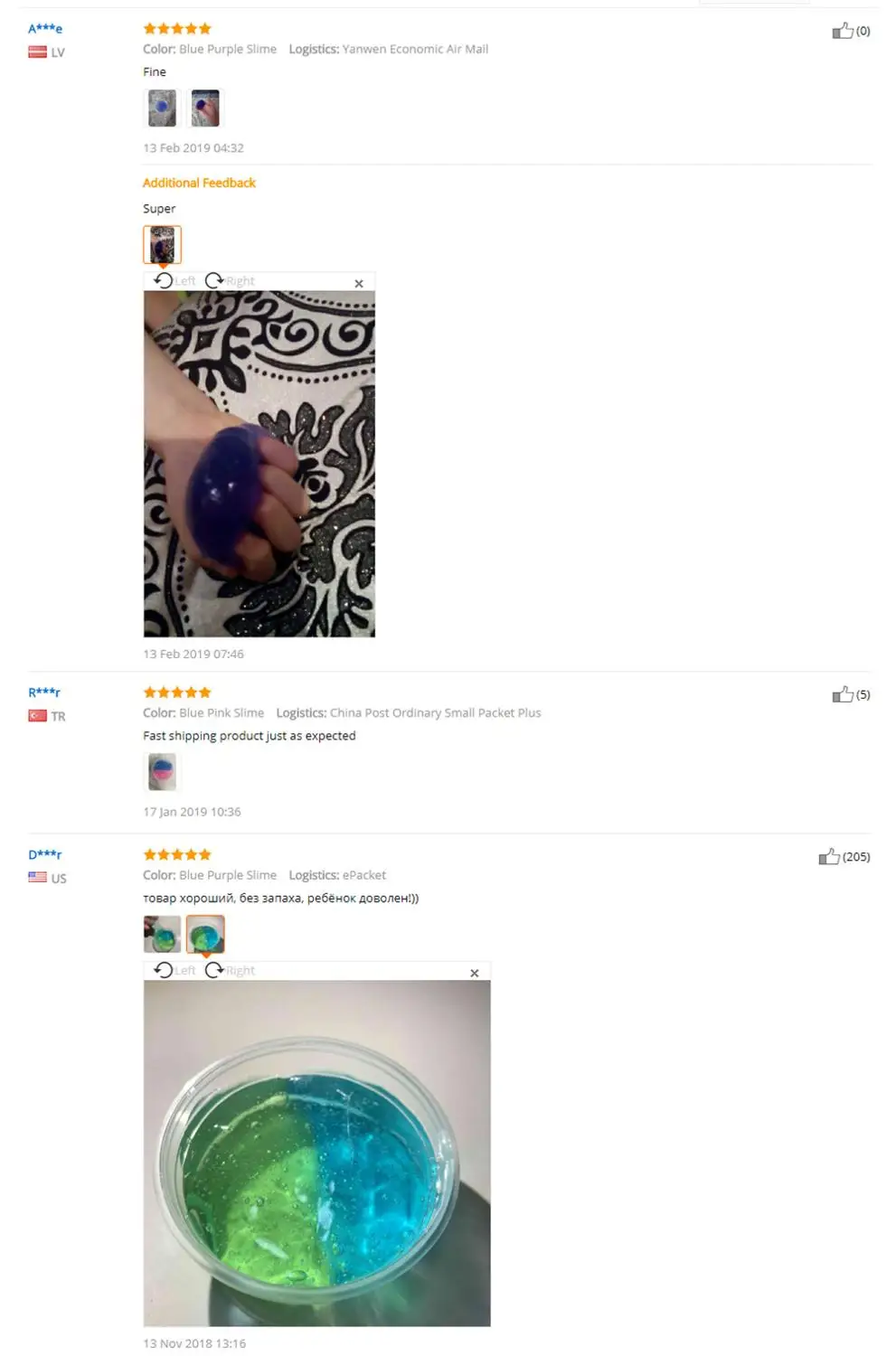This screenshot has height=1356, width=896.
Task: Click the enlarged purple slime hand image
Action: pyautogui.click(x=259, y=464)
